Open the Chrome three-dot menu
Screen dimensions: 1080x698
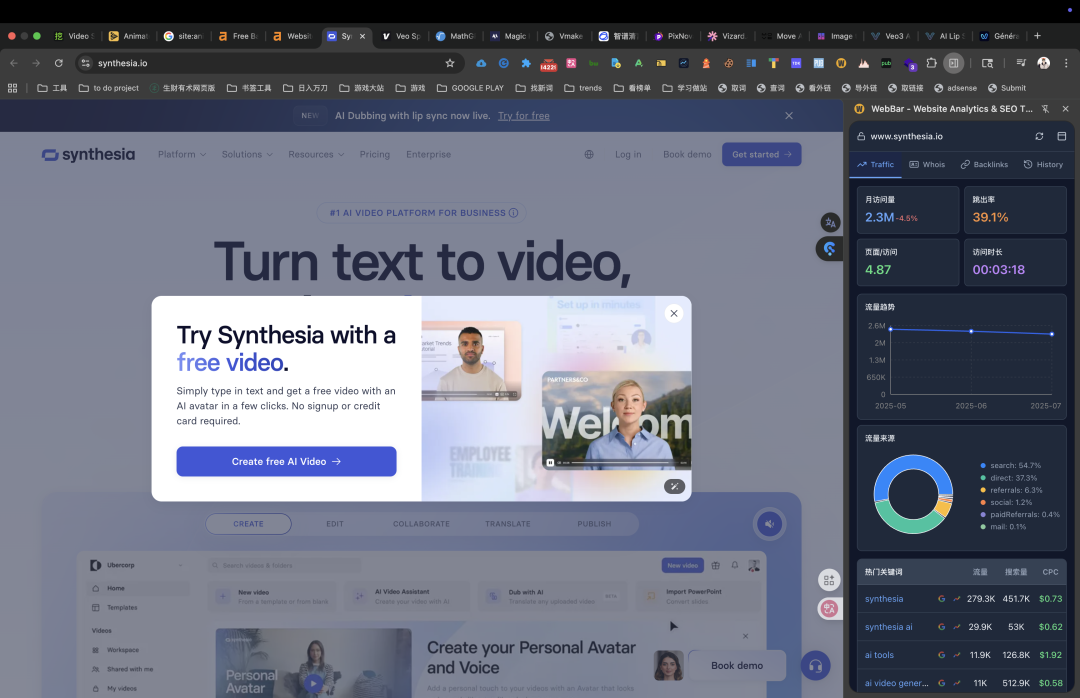(x=1066, y=63)
